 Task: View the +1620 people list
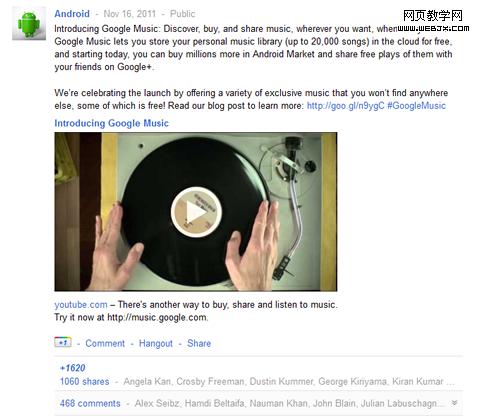tap(72, 368)
